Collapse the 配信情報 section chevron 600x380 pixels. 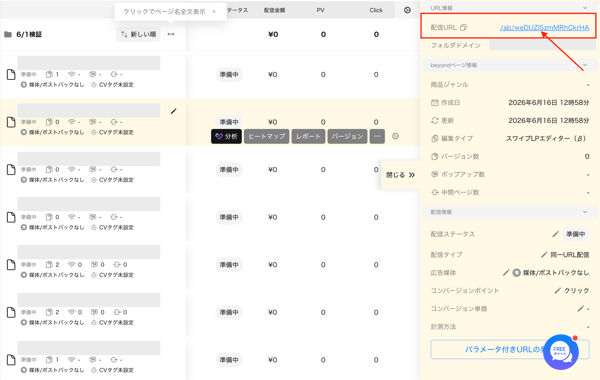[585, 212]
